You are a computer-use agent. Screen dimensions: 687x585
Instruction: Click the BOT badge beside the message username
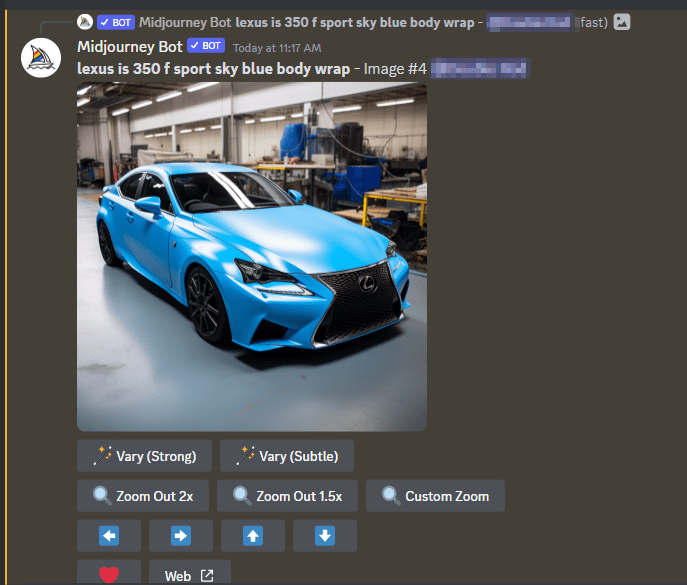point(205,46)
